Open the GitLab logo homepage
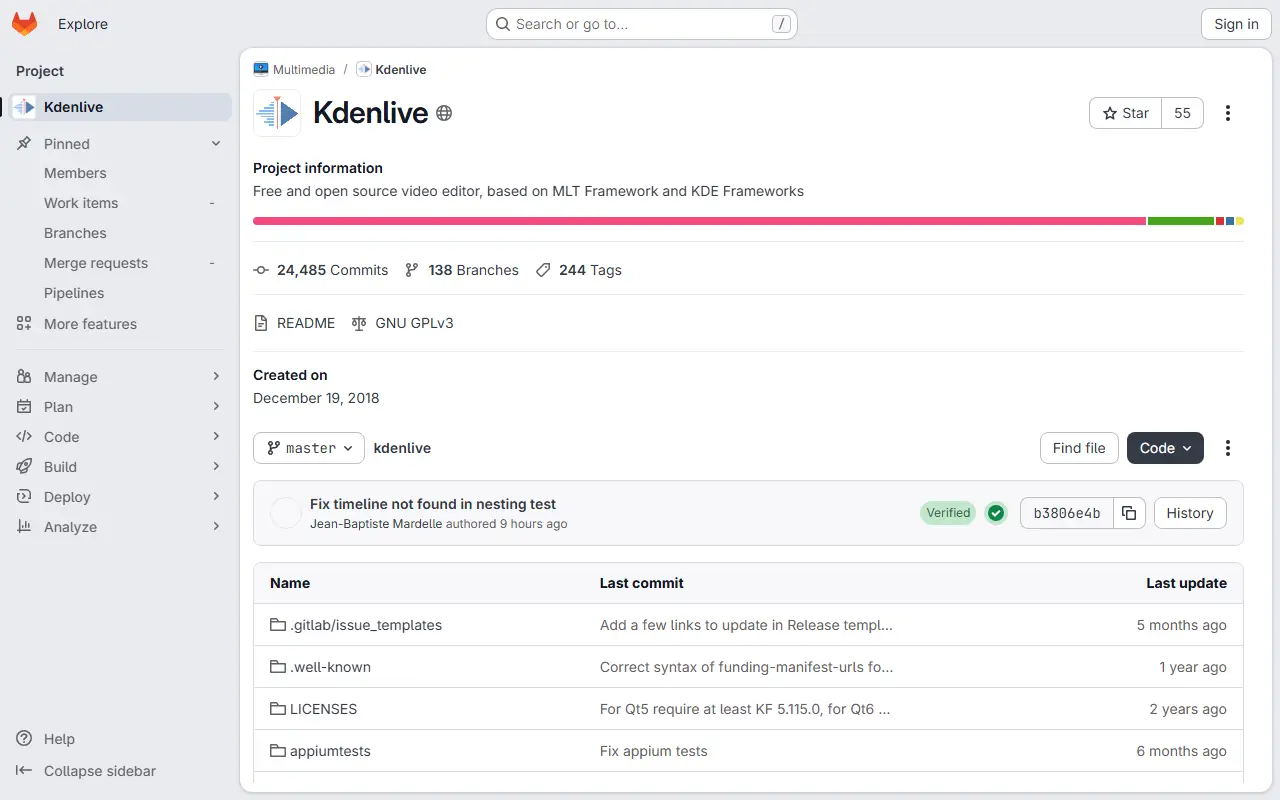1280x800 pixels. (24, 24)
